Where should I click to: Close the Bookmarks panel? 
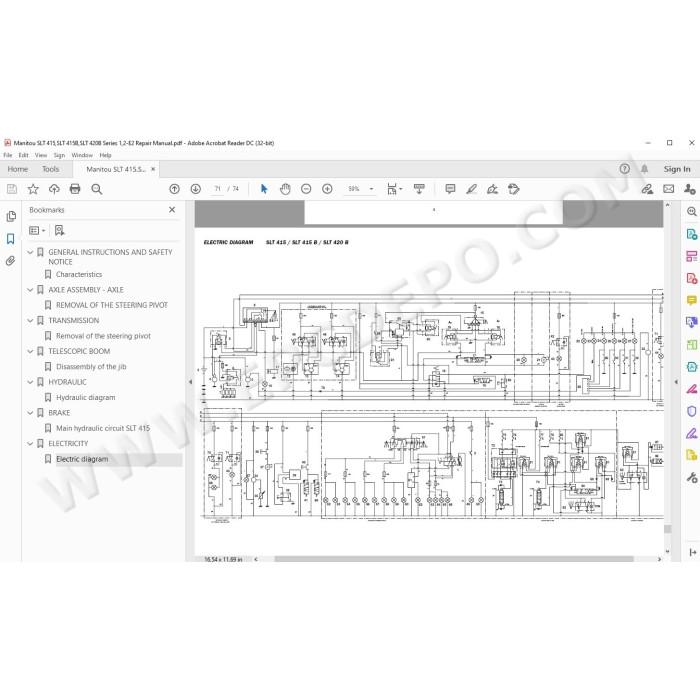point(172,210)
